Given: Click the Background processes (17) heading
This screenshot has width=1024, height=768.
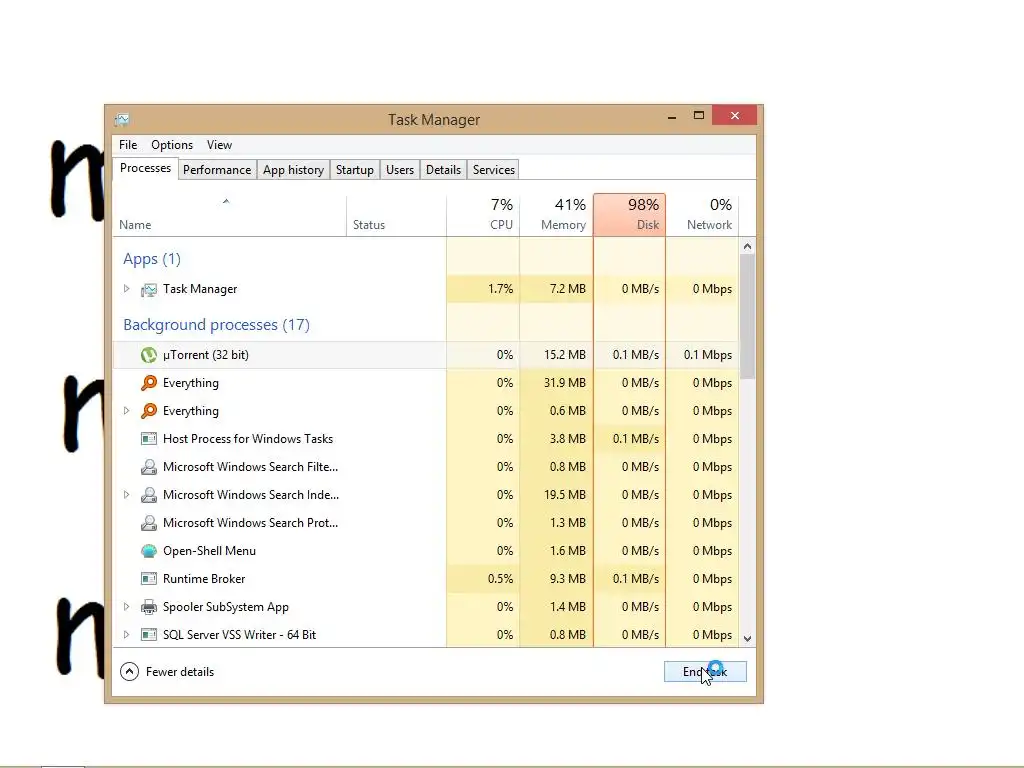Looking at the screenshot, I should click(216, 325).
